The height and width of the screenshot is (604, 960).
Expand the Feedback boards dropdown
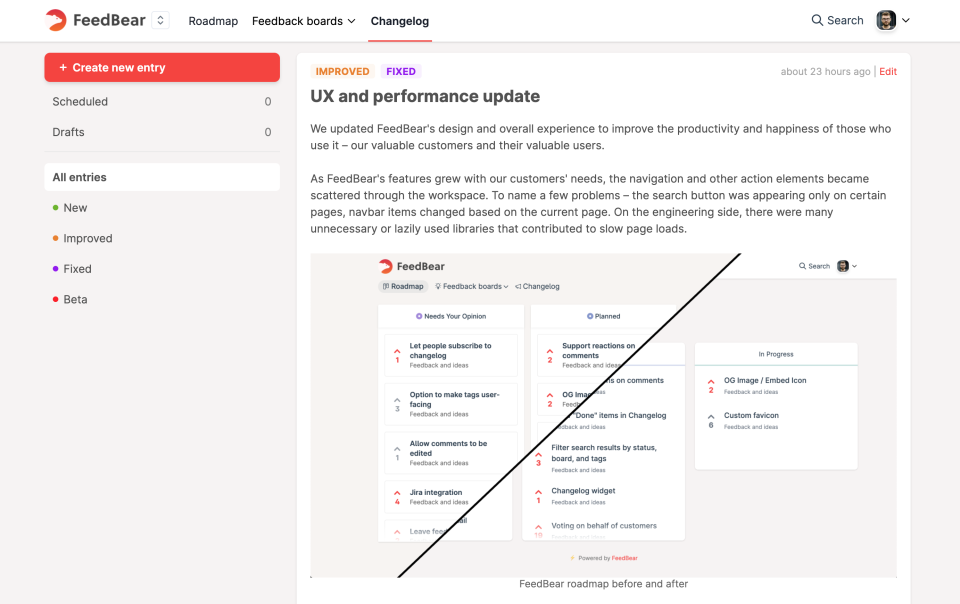pyautogui.click(x=303, y=21)
